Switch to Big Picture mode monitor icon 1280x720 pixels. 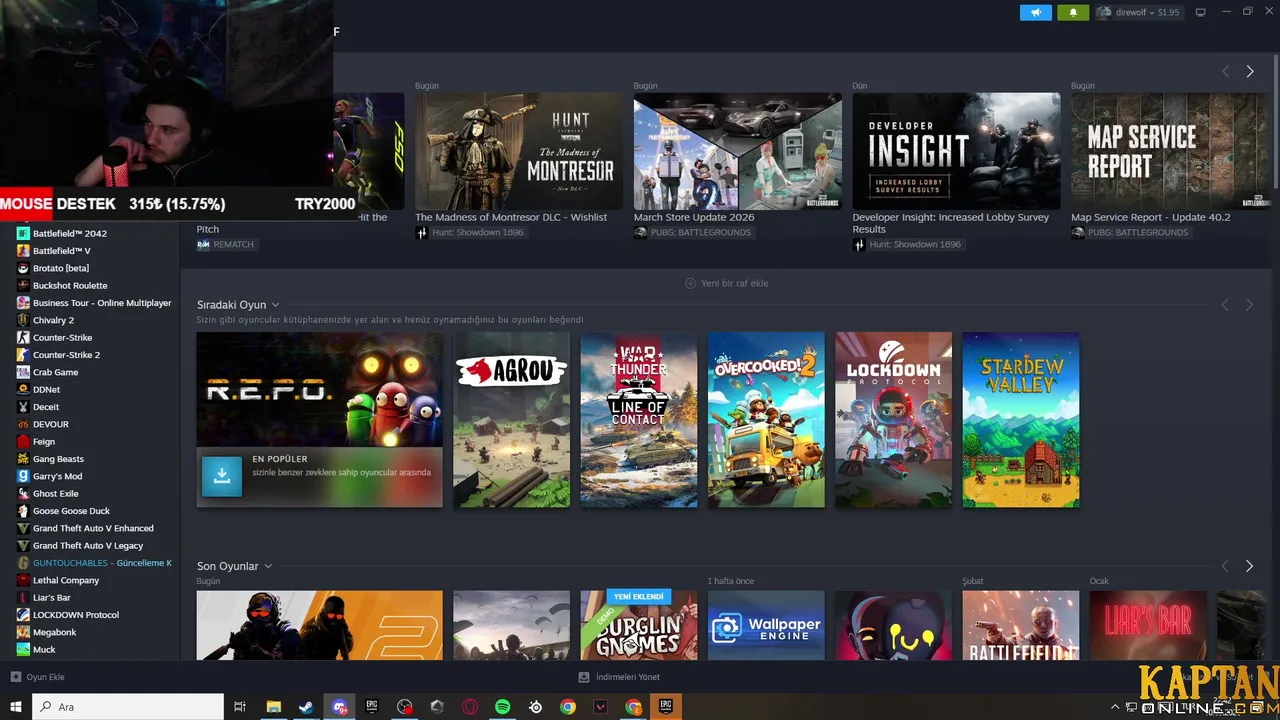pos(1201,12)
